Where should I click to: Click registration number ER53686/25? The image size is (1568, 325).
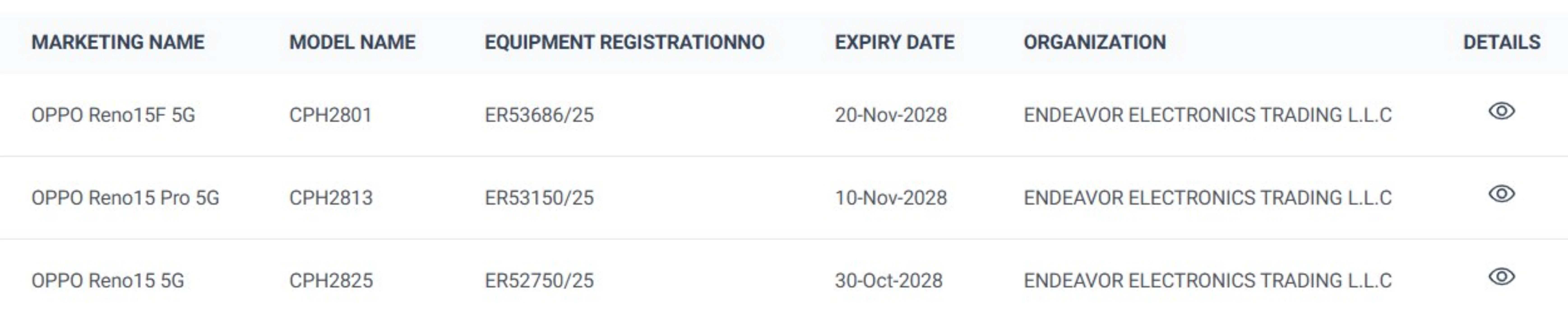539,115
